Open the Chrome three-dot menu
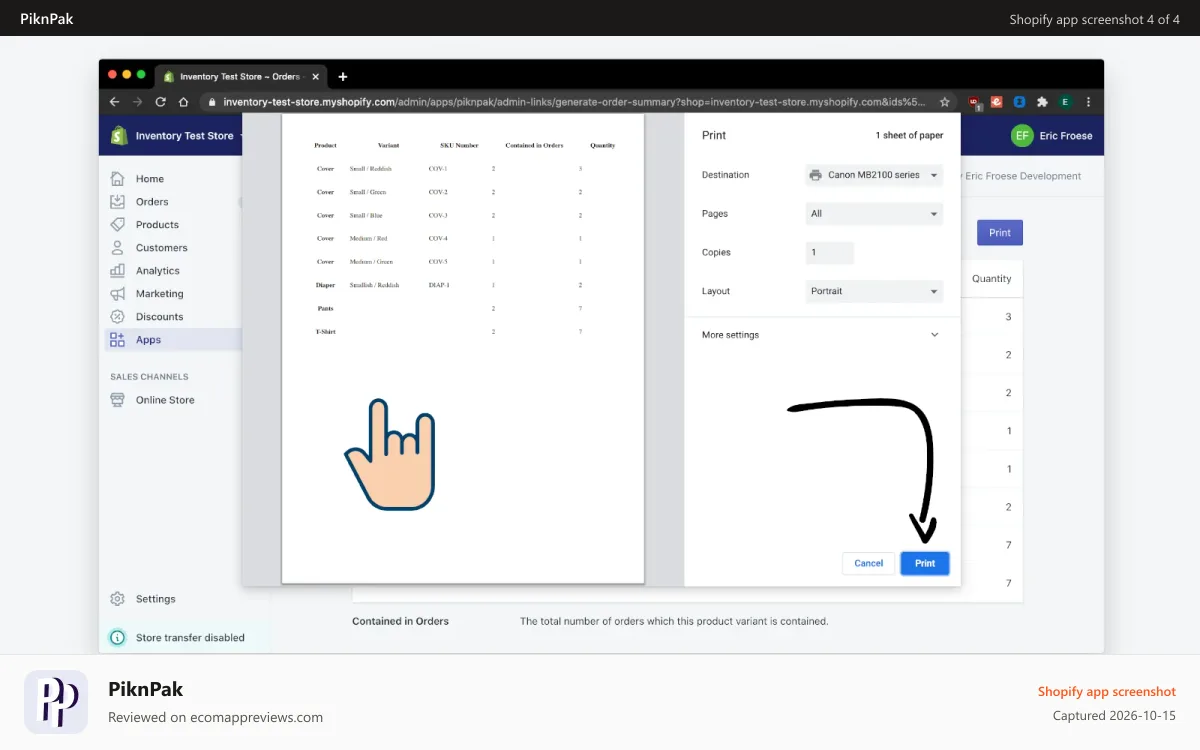This screenshot has width=1200, height=750. (x=1088, y=102)
